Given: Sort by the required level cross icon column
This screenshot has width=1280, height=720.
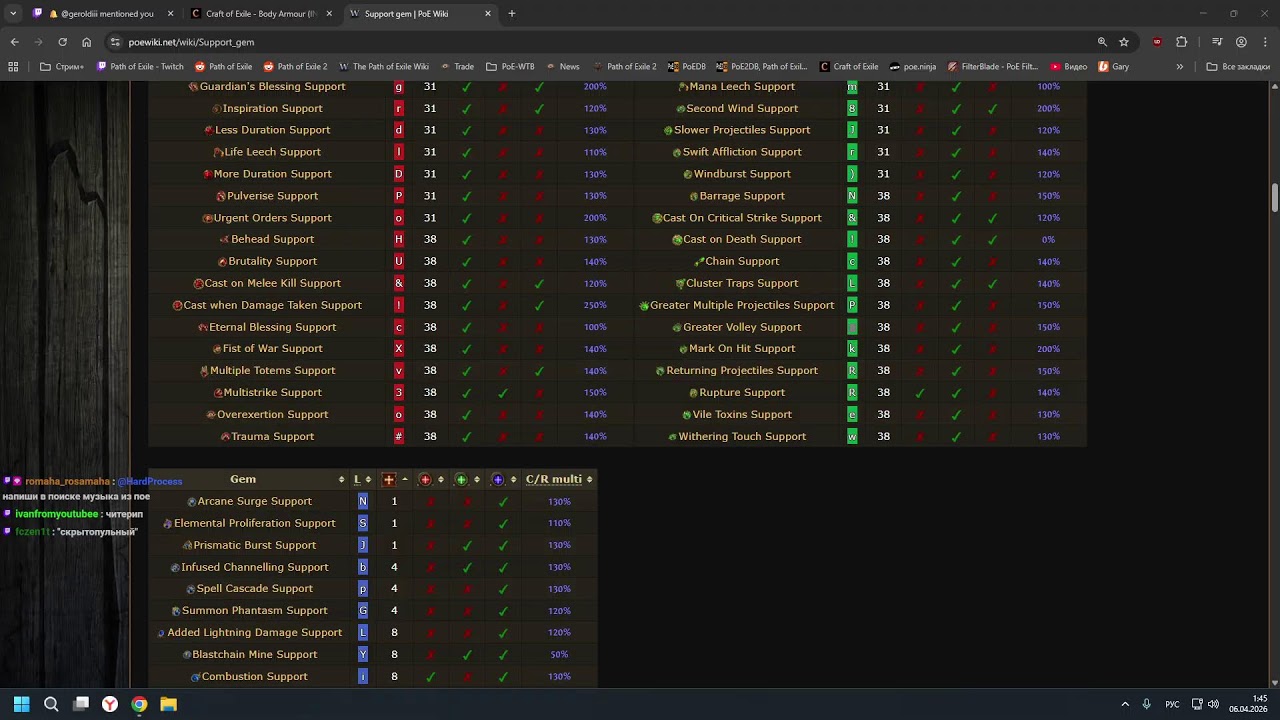Looking at the screenshot, I should 389,480.
